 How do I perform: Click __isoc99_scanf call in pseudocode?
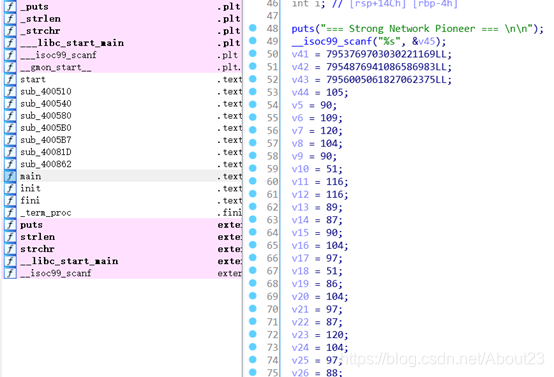tap(332, 41)
